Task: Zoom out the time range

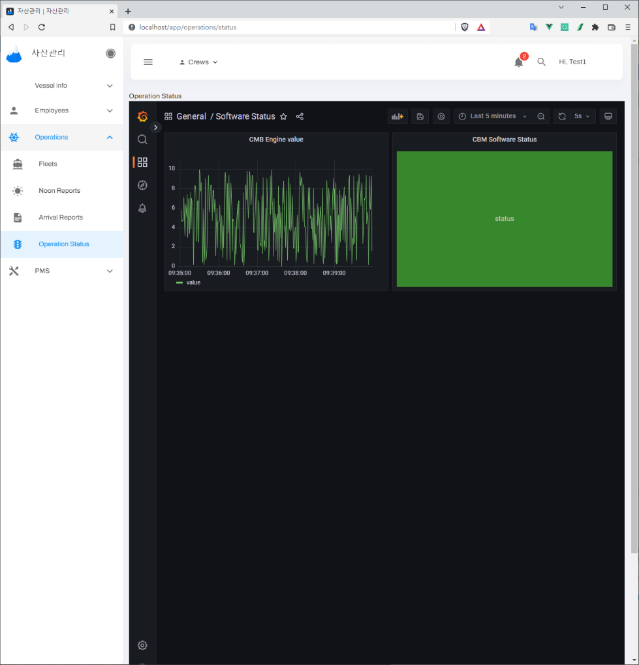Action: 541,116
